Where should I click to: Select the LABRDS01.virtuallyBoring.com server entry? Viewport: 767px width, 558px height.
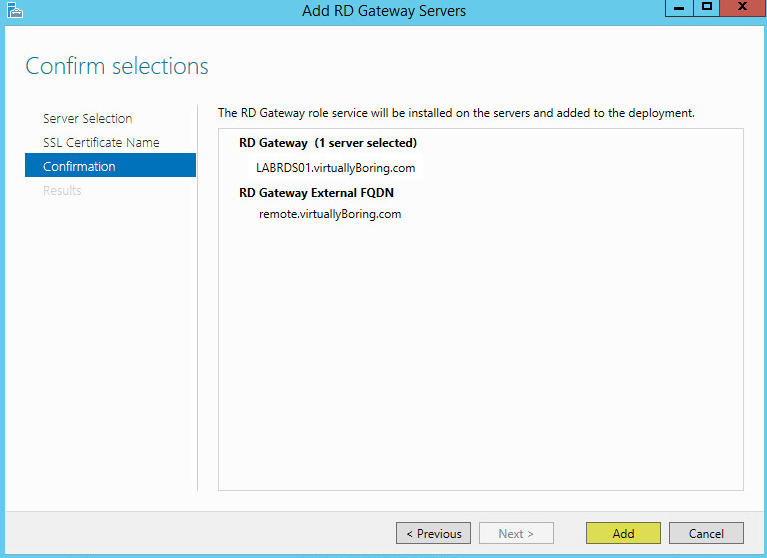[x=335, y=167]
